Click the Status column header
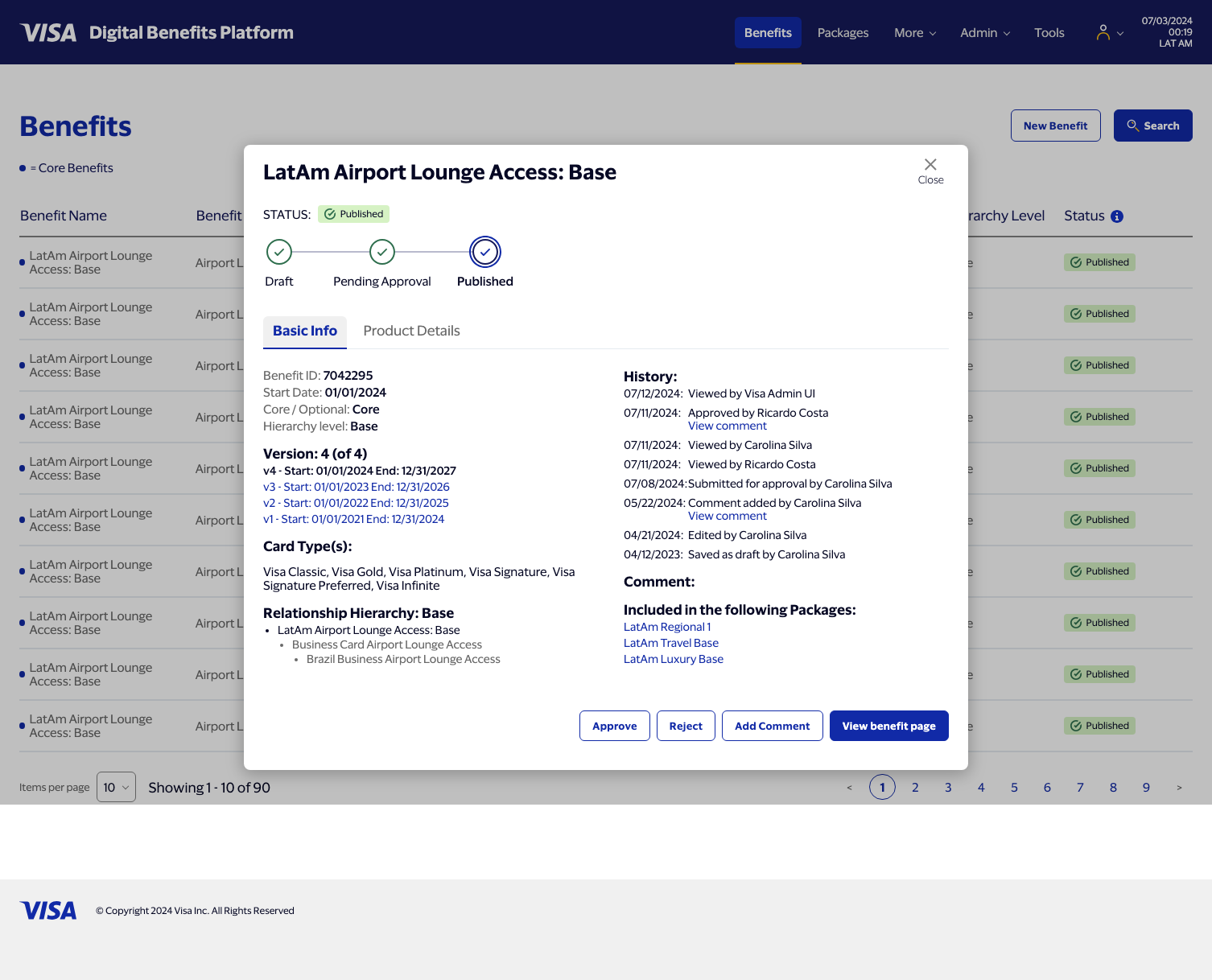1212x980 pixels. point(1084,216)
